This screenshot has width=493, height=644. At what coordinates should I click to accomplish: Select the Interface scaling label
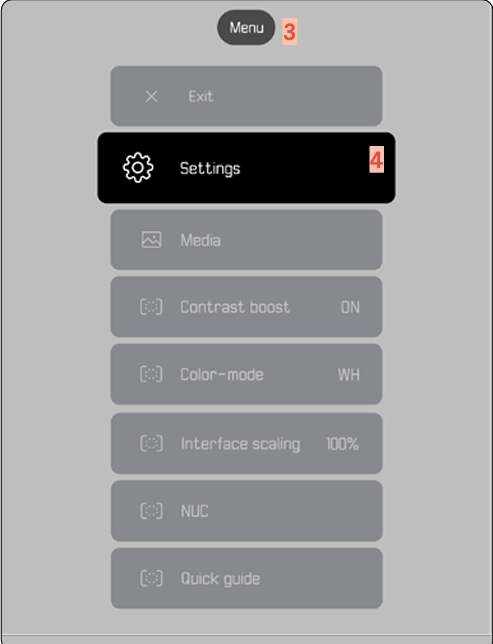point(240,444)
